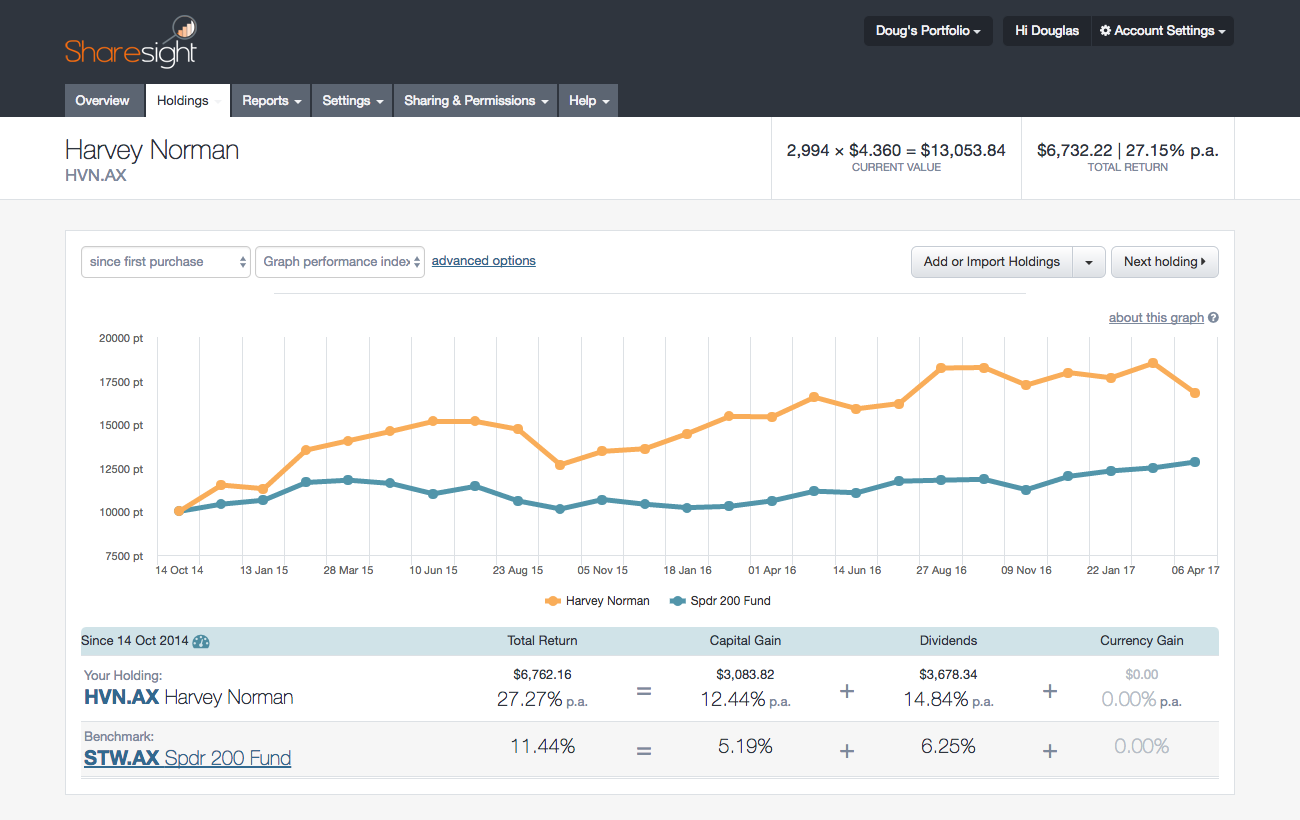The width and height of the screenshot is (1300, 820).
Task: Open the STW.AX Spdr 200 Fund benchmark link
Action: tap(188, 758)
